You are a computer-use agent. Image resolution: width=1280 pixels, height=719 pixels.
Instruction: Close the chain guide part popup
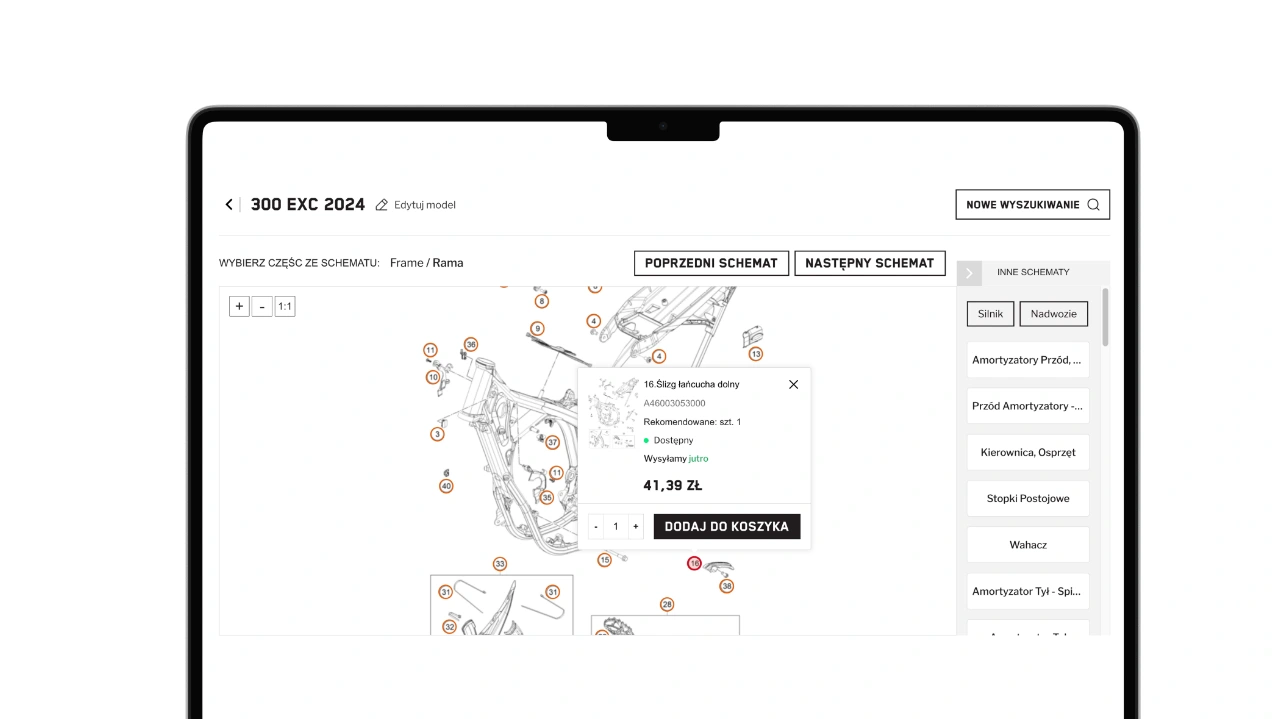click(x=793, y=384)
